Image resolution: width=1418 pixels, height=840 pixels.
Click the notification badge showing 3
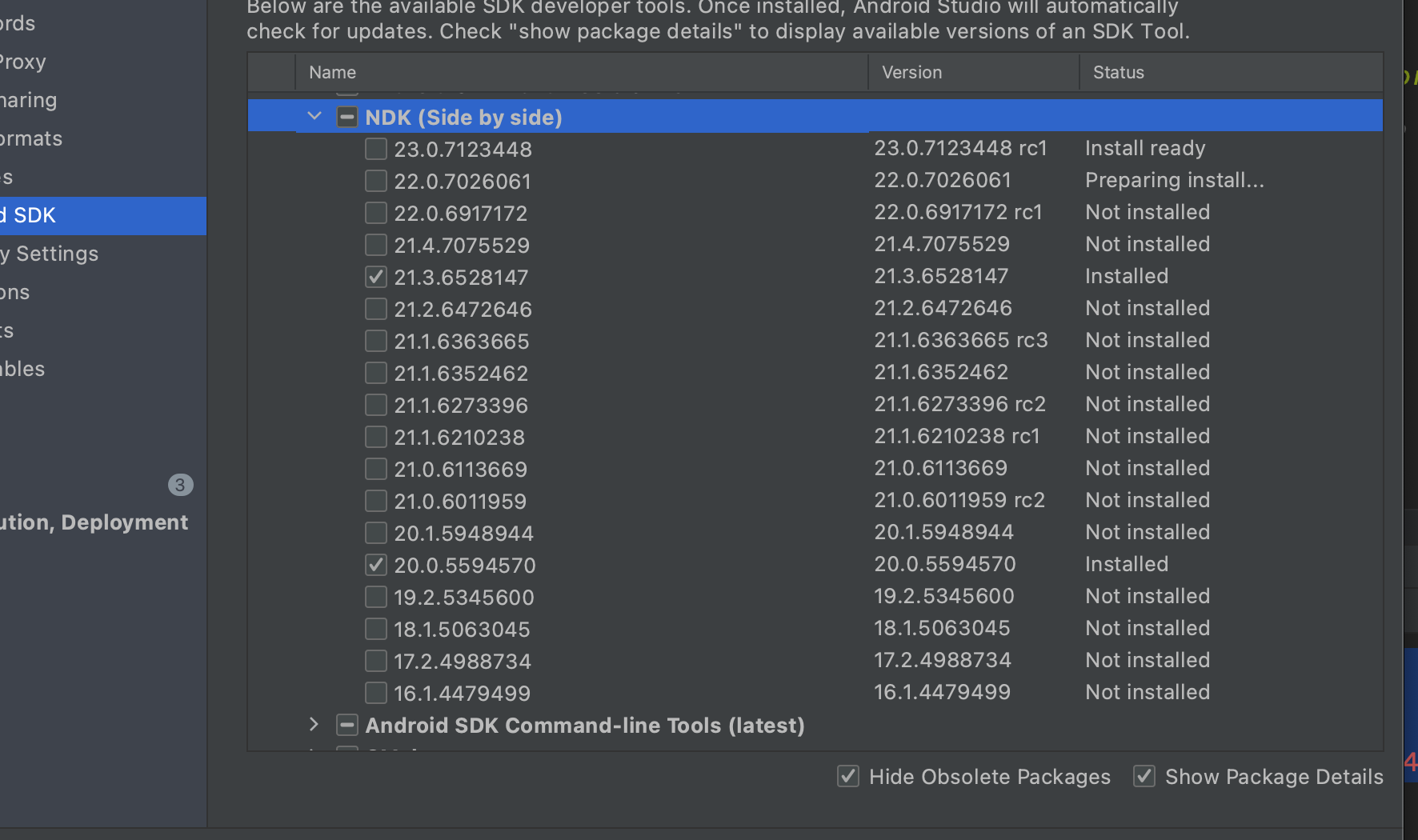tap(180, 485)
